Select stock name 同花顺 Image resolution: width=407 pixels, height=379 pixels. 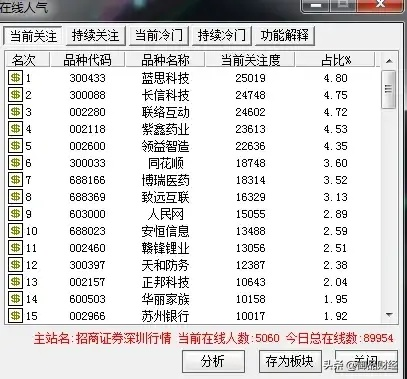click(166, 163)
